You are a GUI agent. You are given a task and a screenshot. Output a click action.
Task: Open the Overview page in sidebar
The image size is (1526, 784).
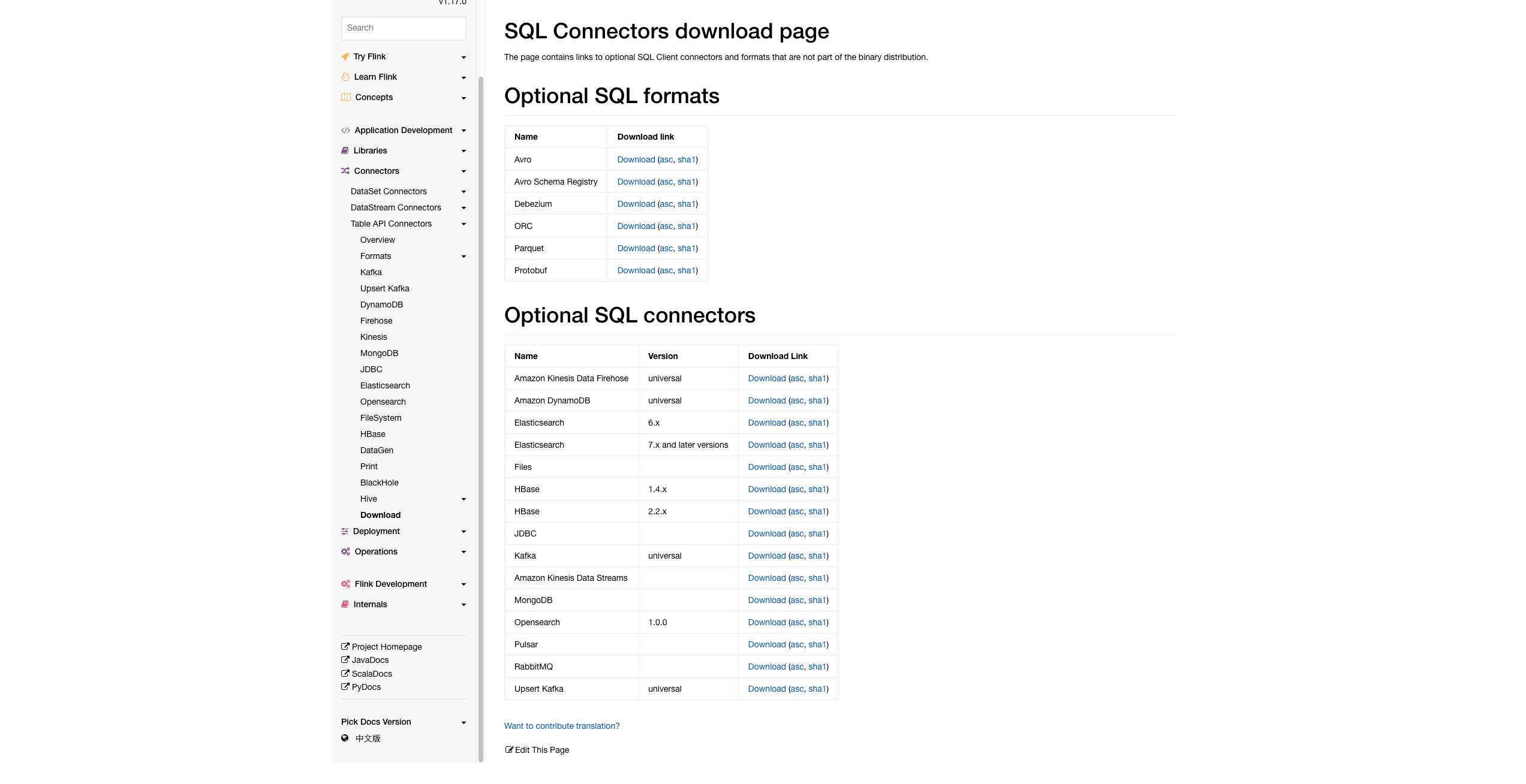(378, 240)
